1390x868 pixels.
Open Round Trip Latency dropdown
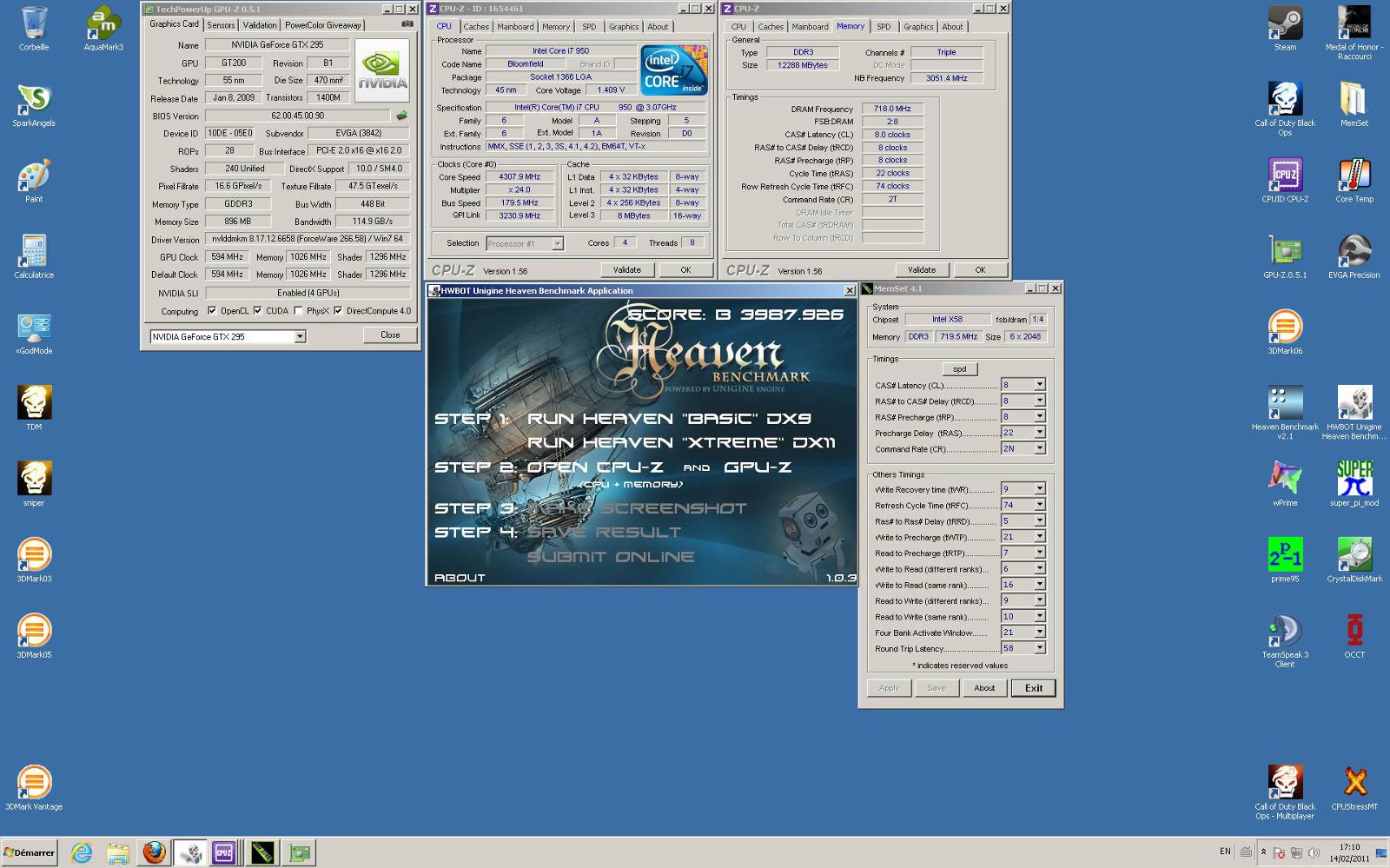pos(1039,648)
